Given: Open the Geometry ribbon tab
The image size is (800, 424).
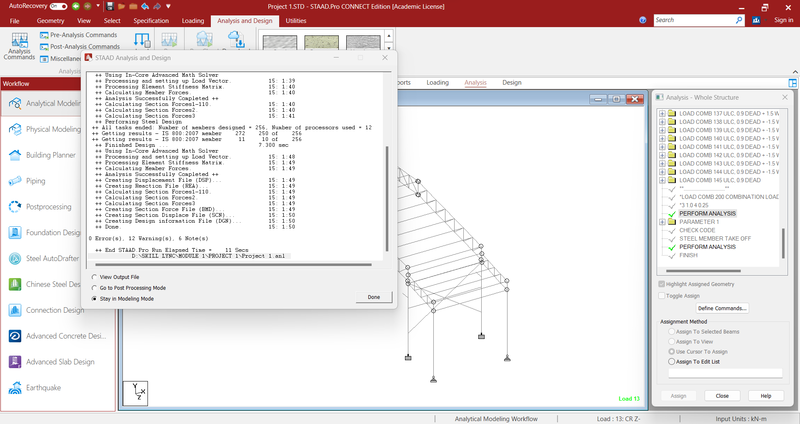Looking at the screenshot, I should click(x=51, y=21).
